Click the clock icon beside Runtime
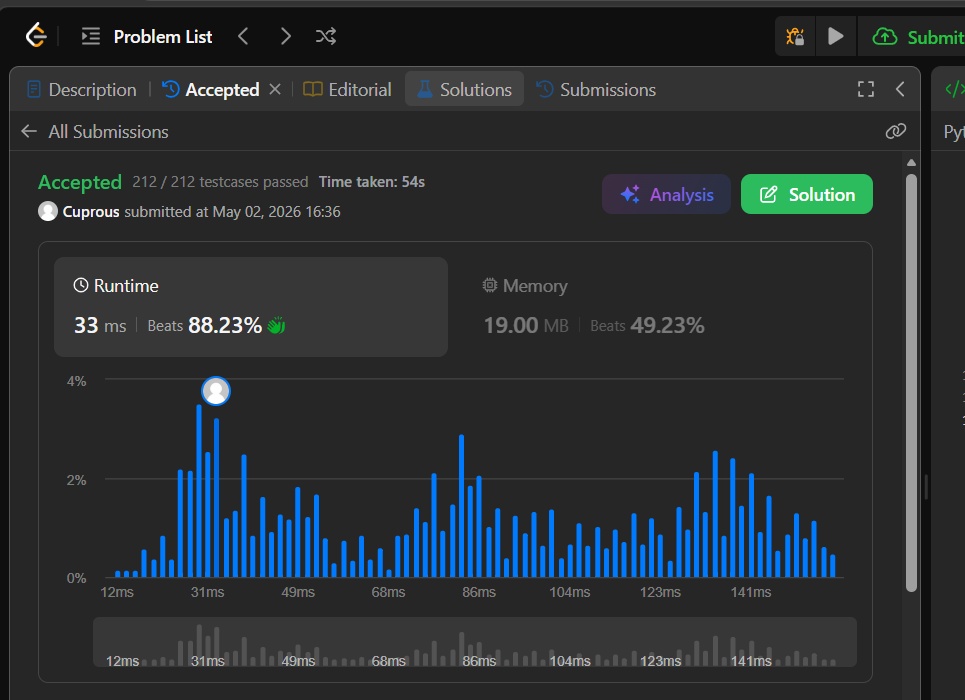Viewport: 965px width, 700px height. tap(81, 285)
